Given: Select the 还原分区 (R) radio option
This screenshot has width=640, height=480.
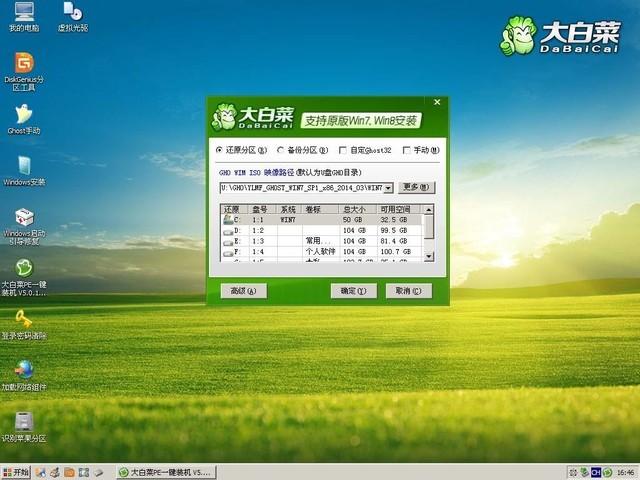Looking at the screenshot, I should click(242, 150).
